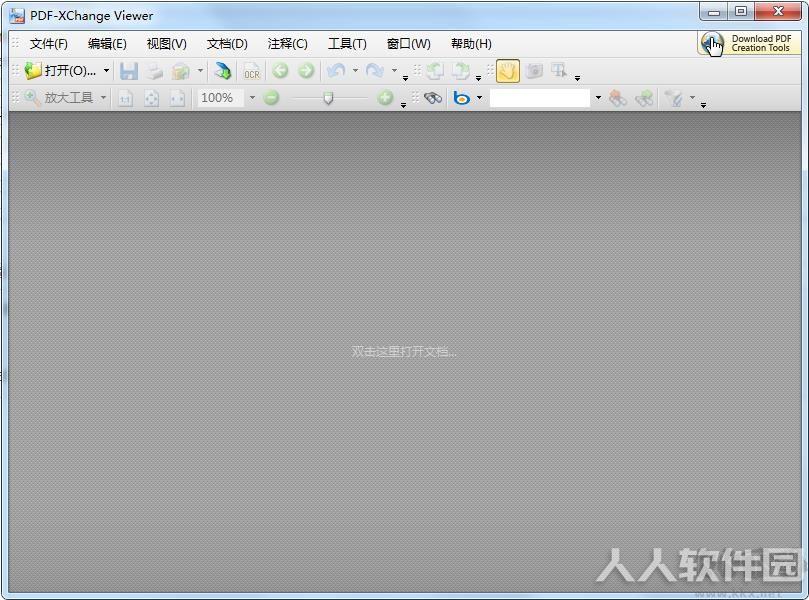Minimize the PDF-XChange Viewer window
Viewport: 809px width, 600px height.
click(x=714, y=12)
